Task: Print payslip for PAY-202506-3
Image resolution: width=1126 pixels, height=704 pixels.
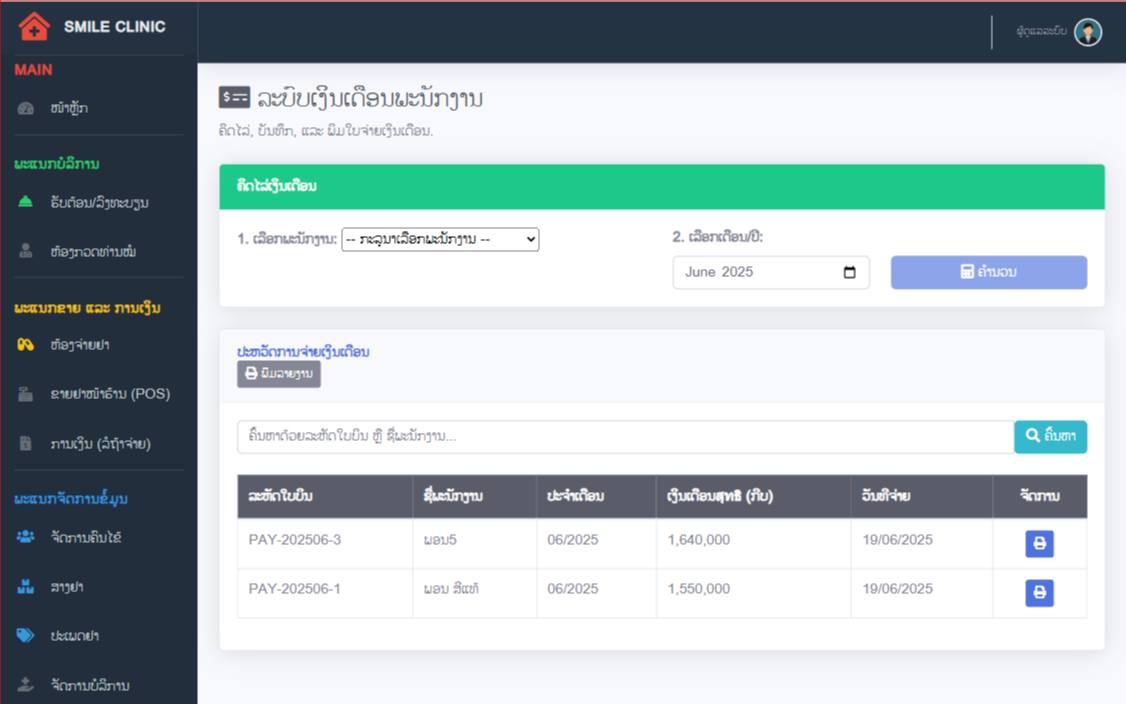Action: click(x=1039, y=543)
